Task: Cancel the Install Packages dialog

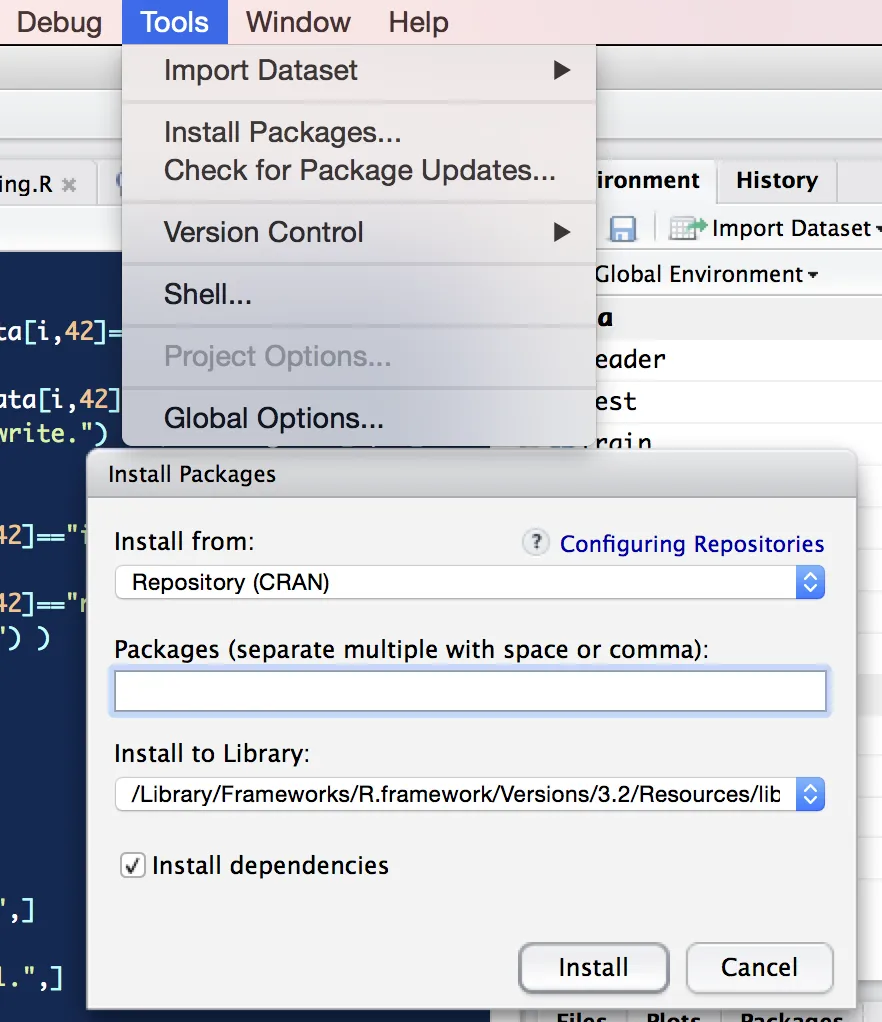Action: [759, 967]
